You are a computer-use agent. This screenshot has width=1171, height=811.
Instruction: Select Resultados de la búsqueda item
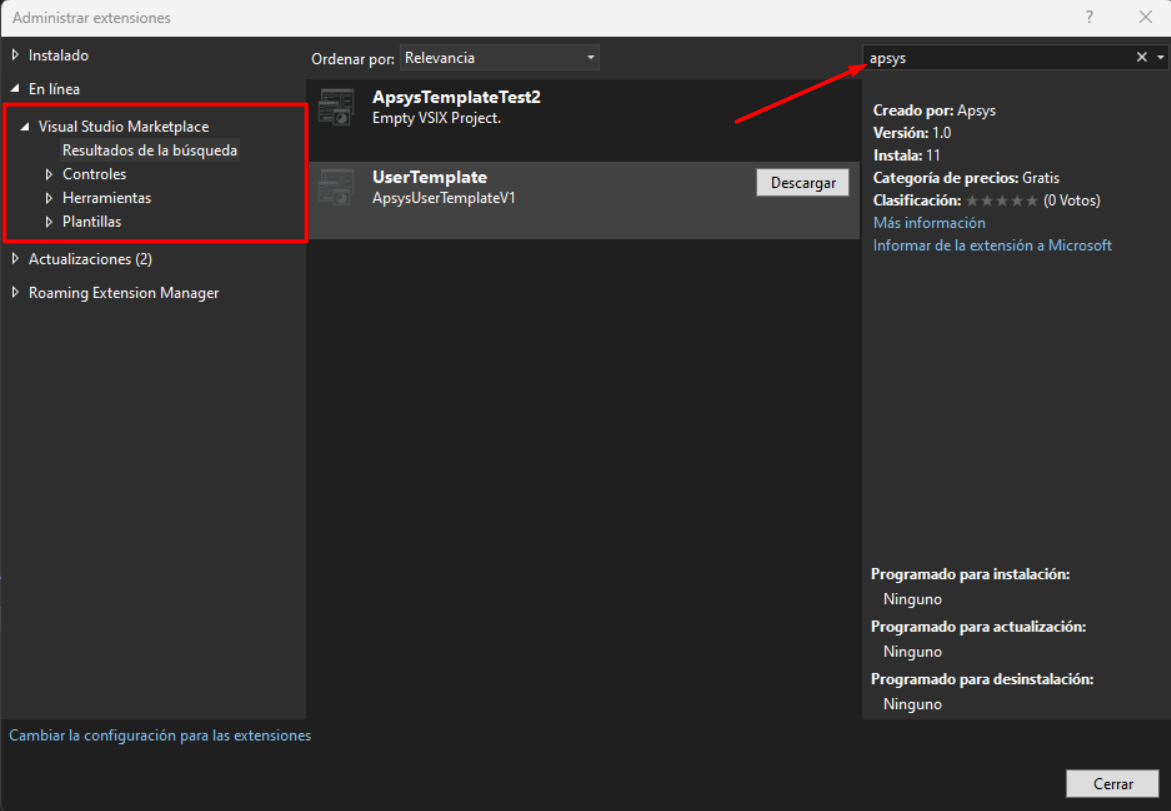point(150,151)
